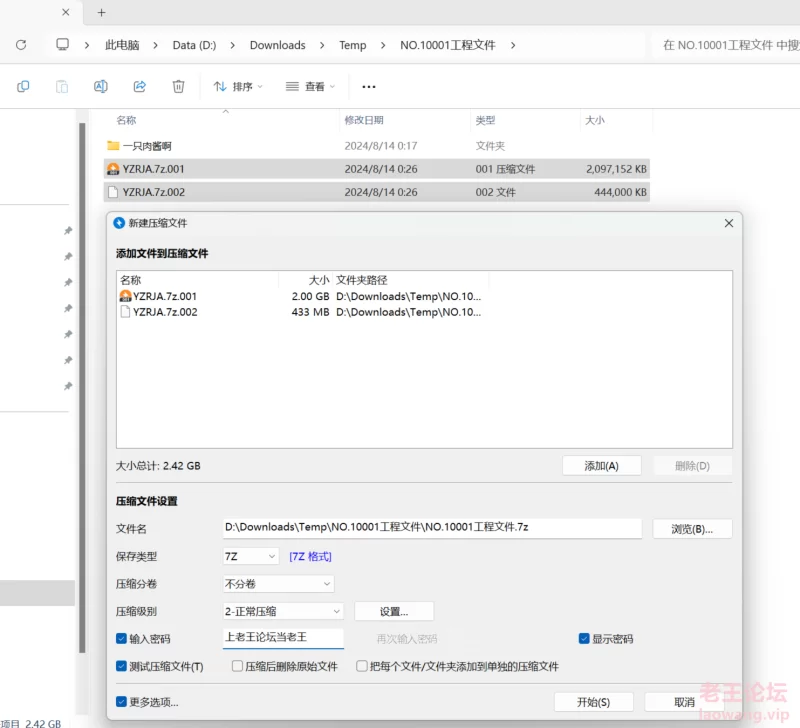Click the copy icon in Explorer toolbar
800x728 pixels.
pos(23,87)
